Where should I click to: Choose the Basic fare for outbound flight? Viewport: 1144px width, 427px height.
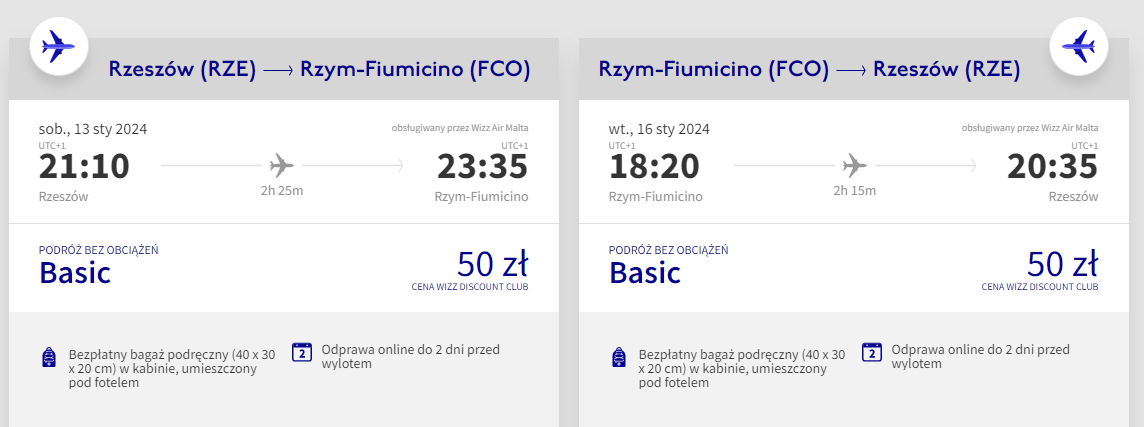point(75,272)
